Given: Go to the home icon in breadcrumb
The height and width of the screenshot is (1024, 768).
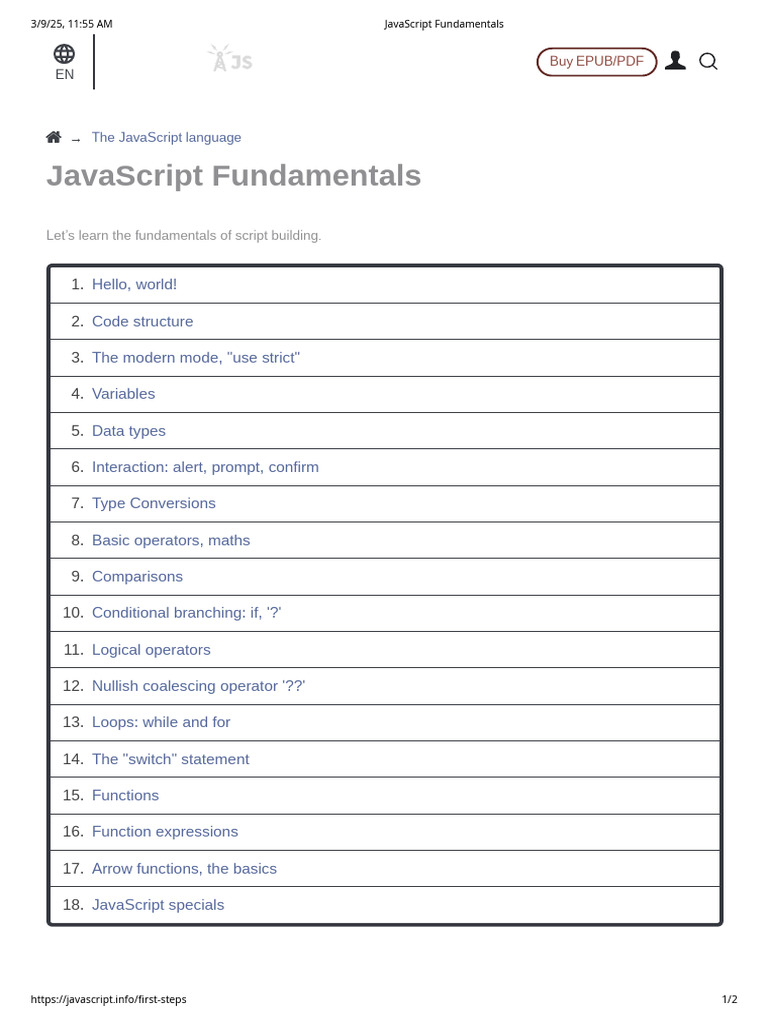Looking at the screenshot, I should 54,137.
